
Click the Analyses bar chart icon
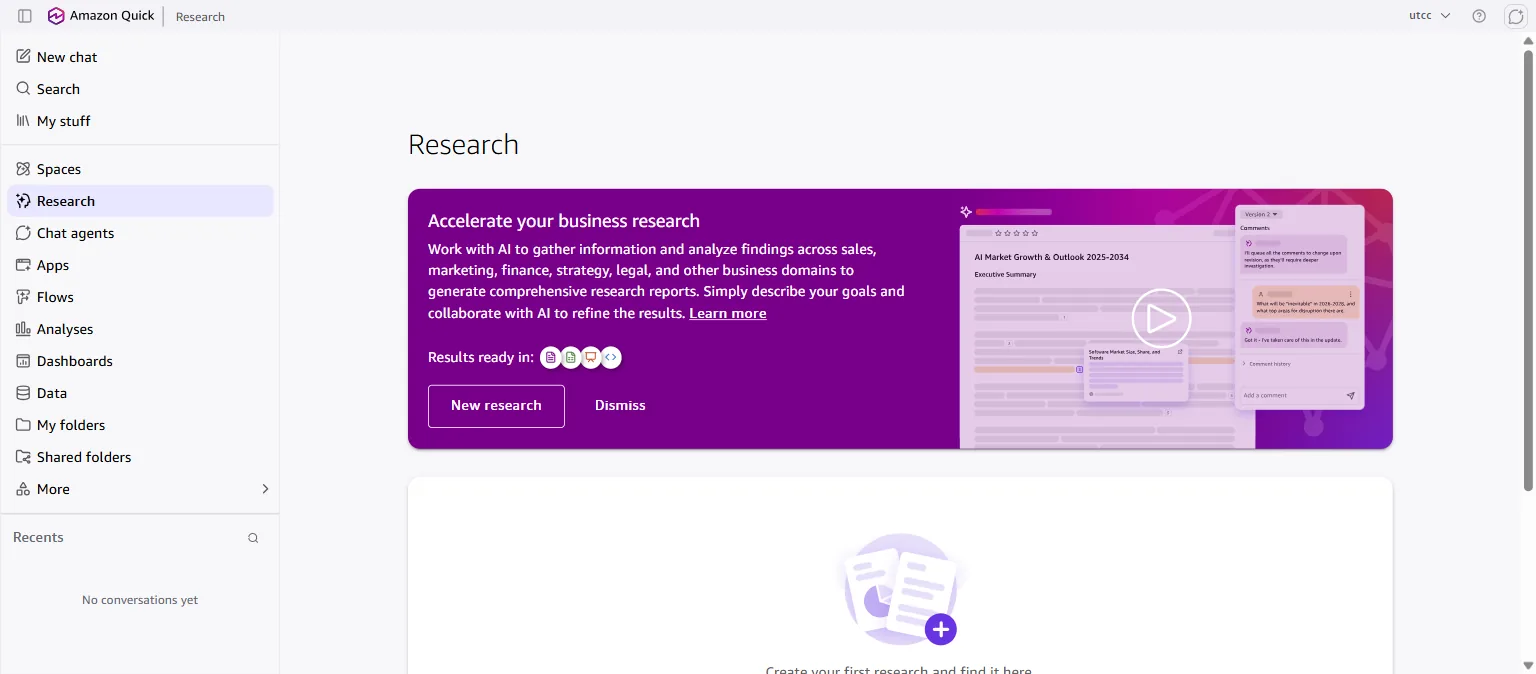point(24,329)
